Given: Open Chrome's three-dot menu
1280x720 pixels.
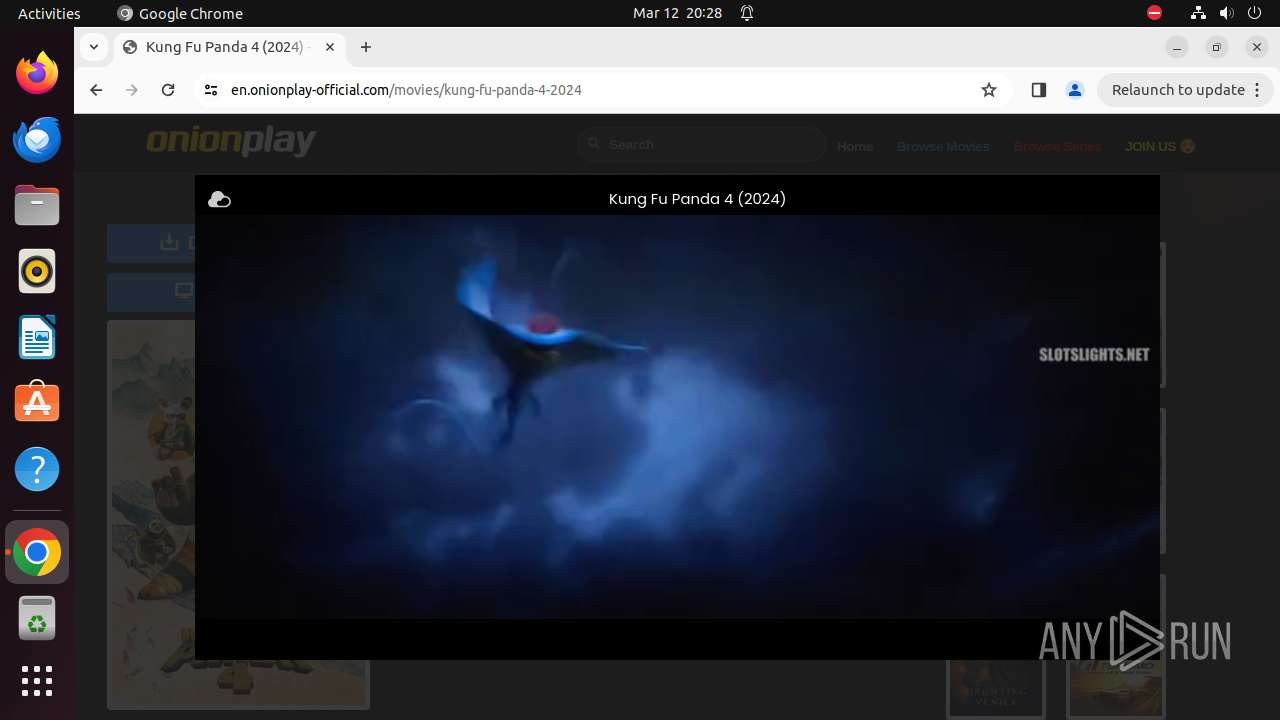Looking at the screenshot, I should (x=1259, y=90).
